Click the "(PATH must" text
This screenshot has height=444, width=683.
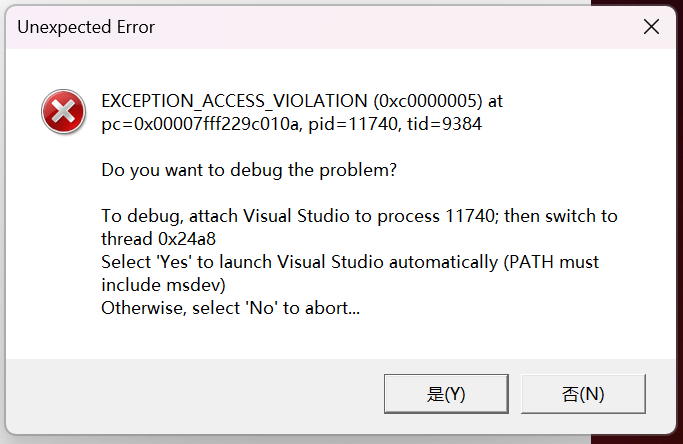[554, 262]
